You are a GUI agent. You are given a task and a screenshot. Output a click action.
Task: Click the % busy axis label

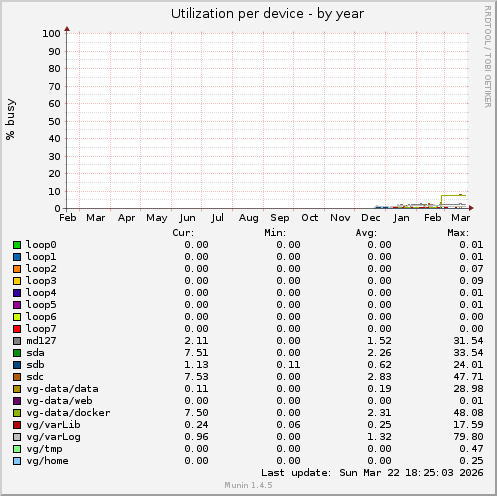(x=10, y=119)
